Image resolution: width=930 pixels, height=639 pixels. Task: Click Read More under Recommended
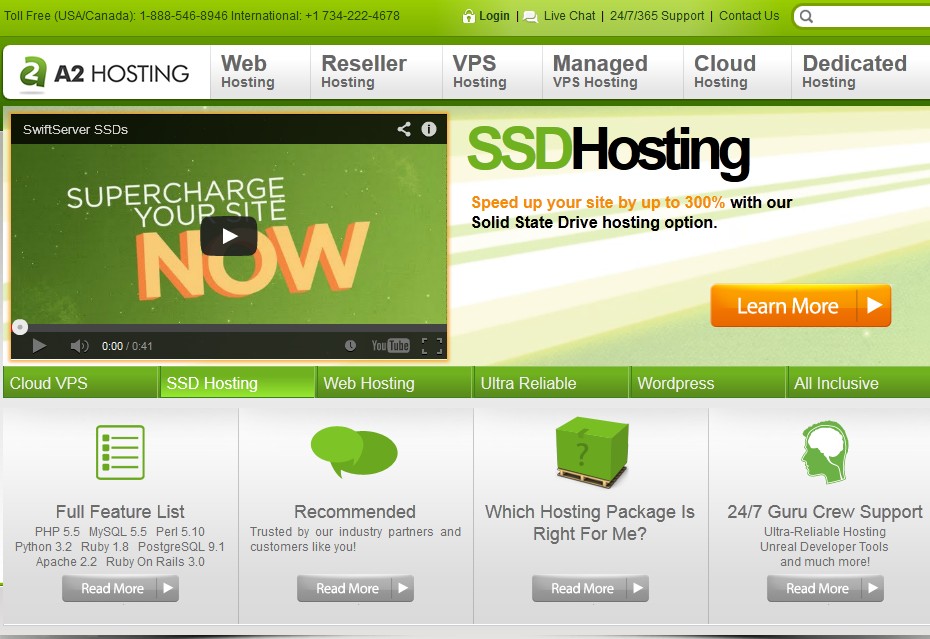click(x=355, y=588)
